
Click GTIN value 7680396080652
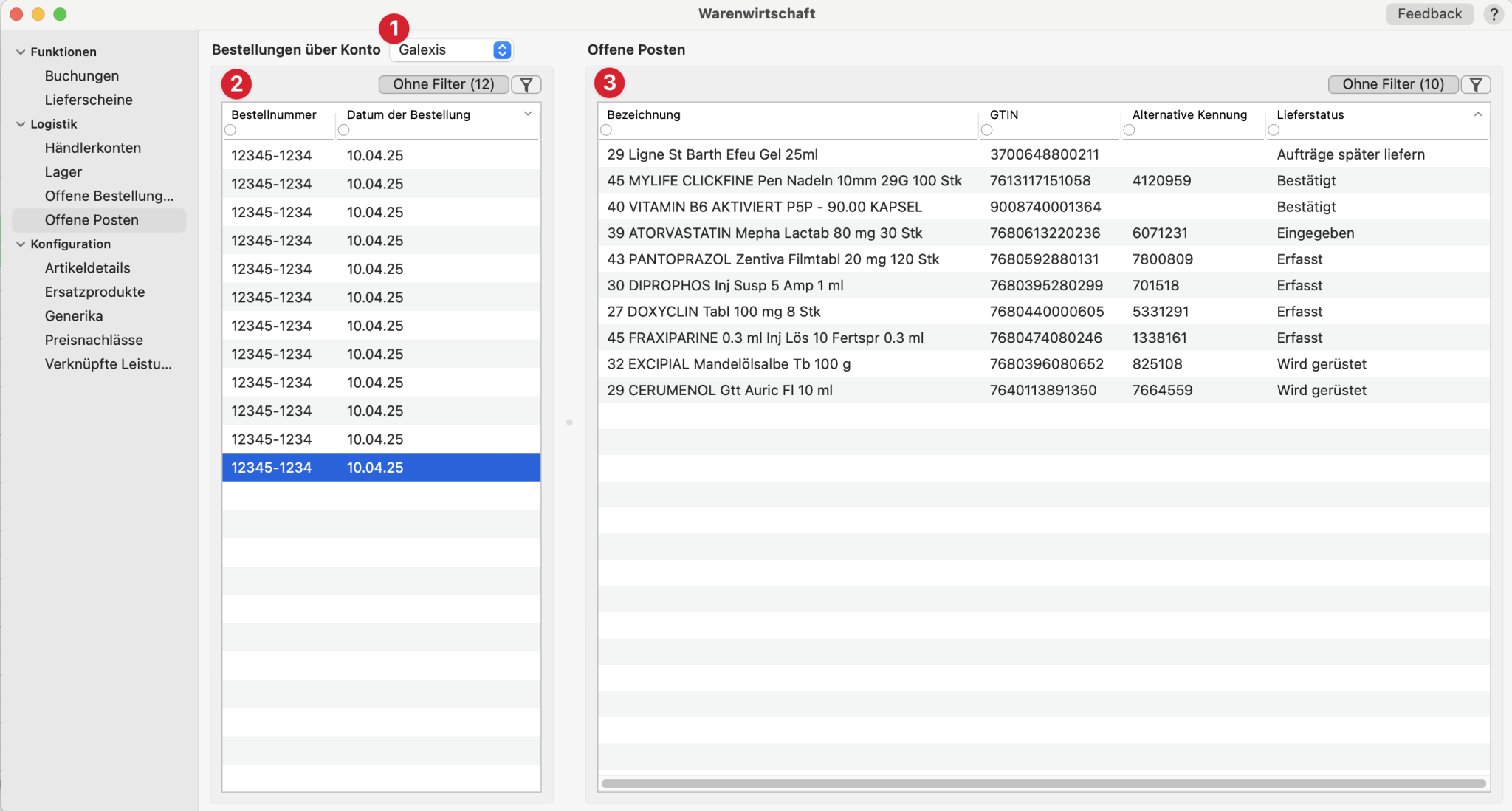pyautogui.click(x=1047, y=364)
